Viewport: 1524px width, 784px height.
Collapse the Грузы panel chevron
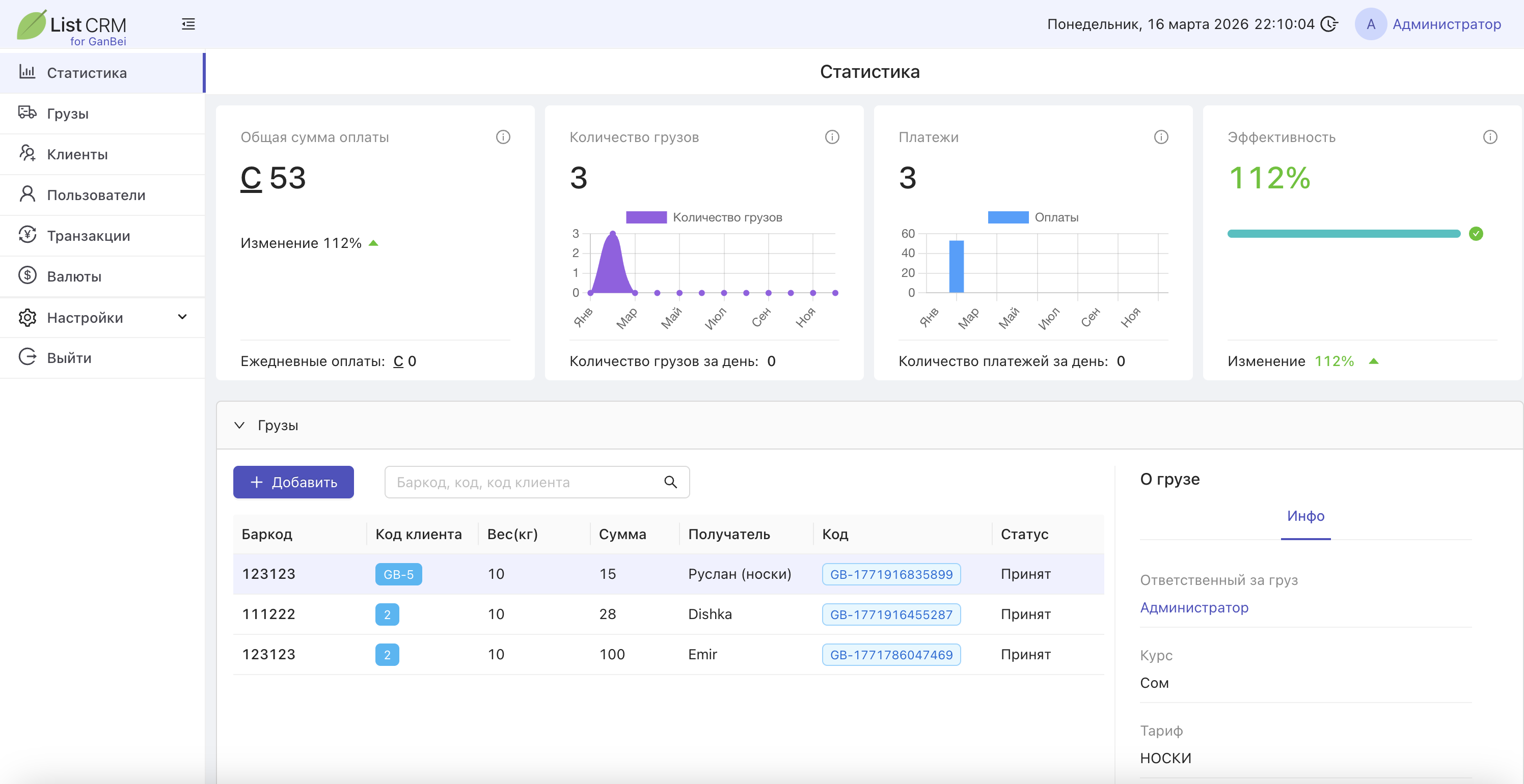pyautogui.click(x=239, y=425)
